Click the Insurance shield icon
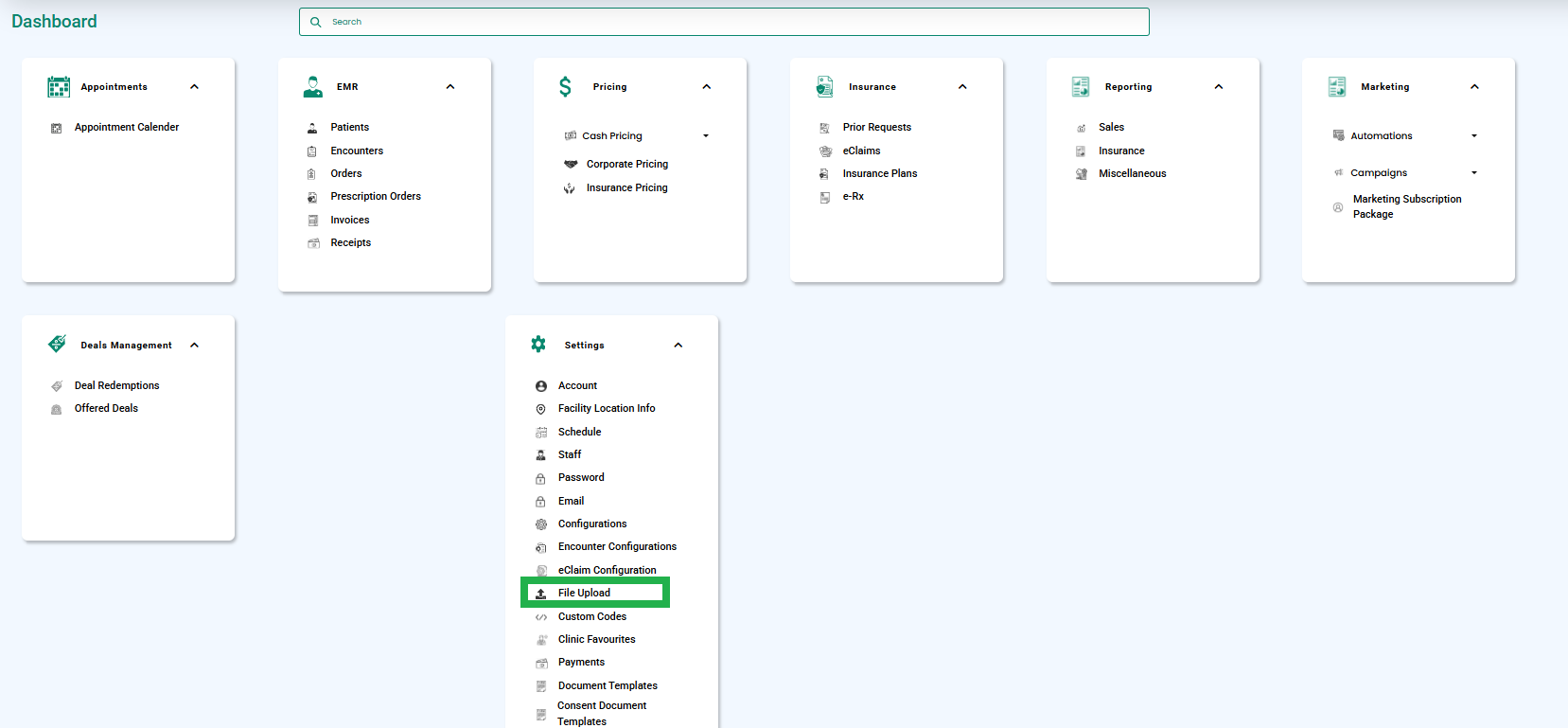 point(825,87)
